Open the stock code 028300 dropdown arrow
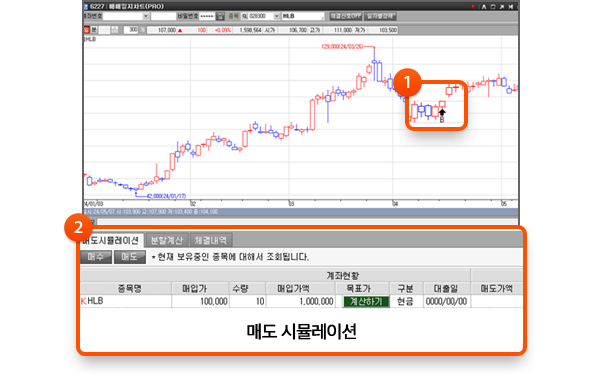This screenshot has width=600, height=376. pyautogui.click(x=277, y=16)
